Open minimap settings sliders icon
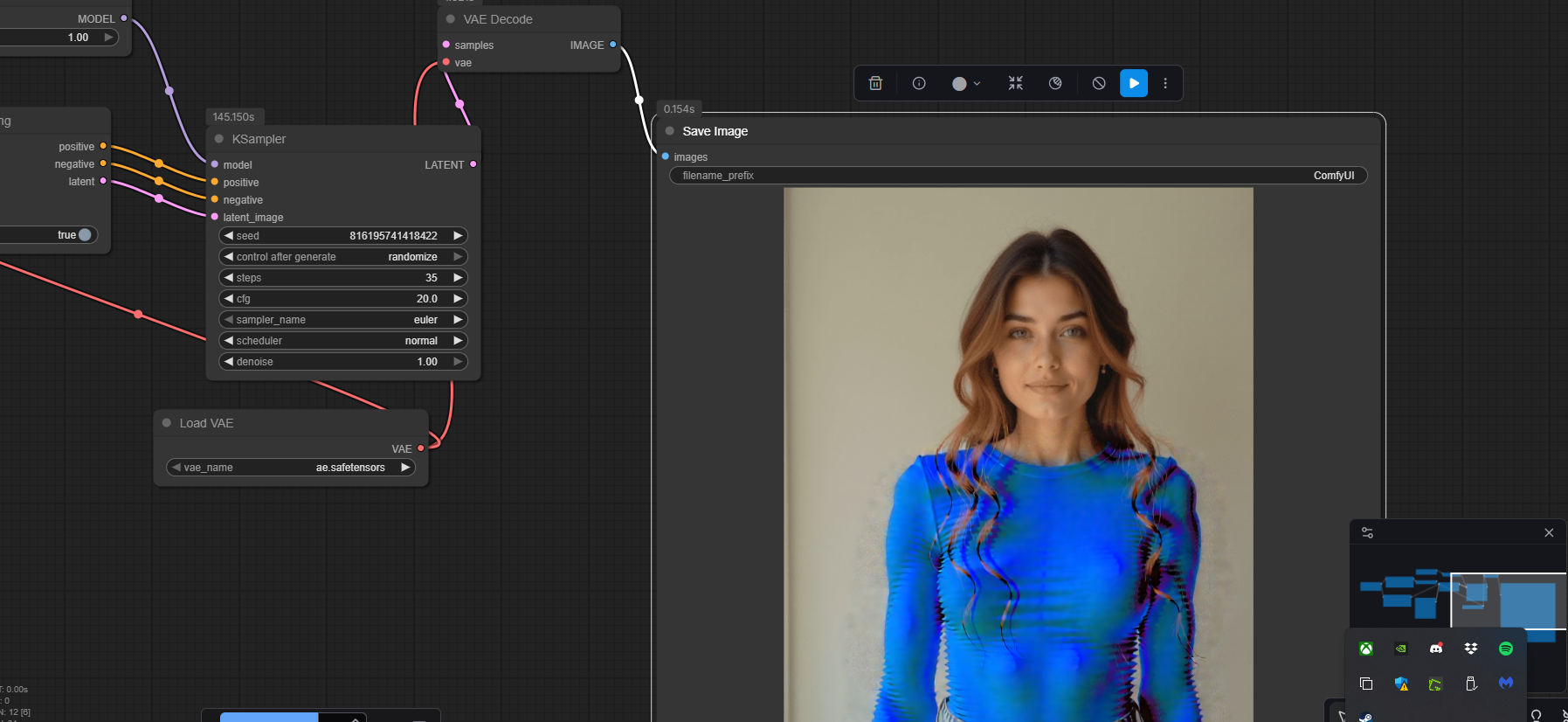Viewport: 1568px width, 722px height. point(1367,533)
